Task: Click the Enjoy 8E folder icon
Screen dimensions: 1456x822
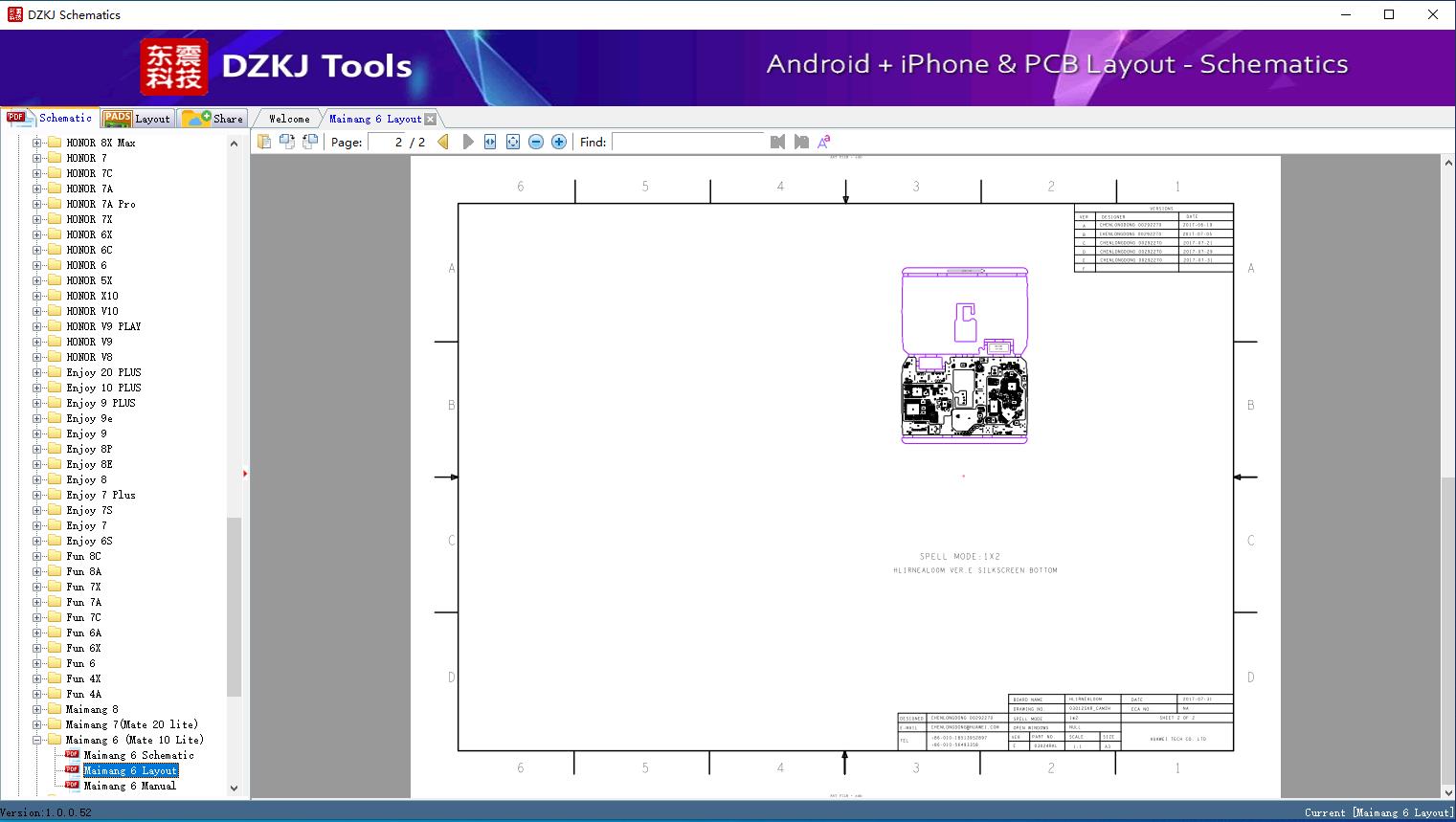Action: [55, 464]
